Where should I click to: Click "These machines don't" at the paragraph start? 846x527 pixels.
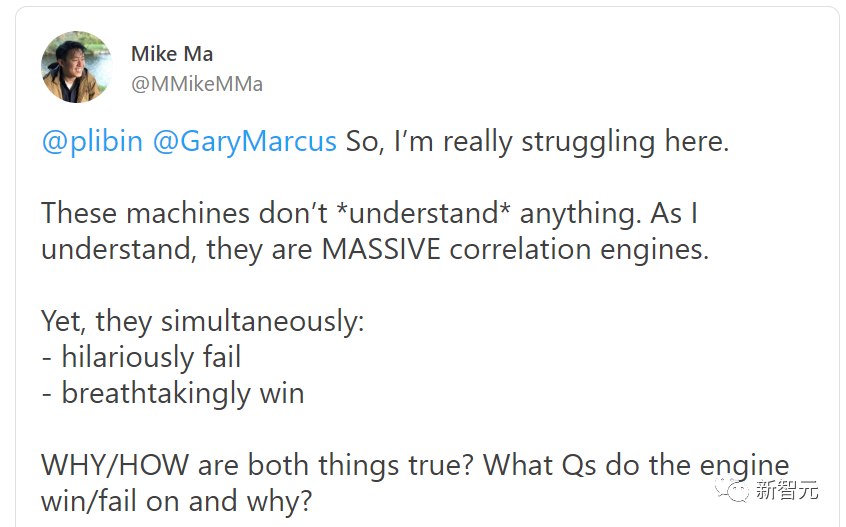[185, 213]
